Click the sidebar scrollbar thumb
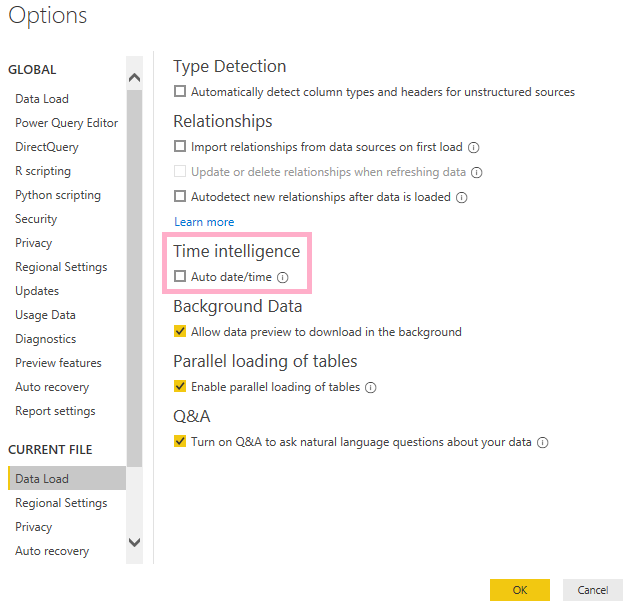Screen dimensions: 635x607 (x=134, y=278)
